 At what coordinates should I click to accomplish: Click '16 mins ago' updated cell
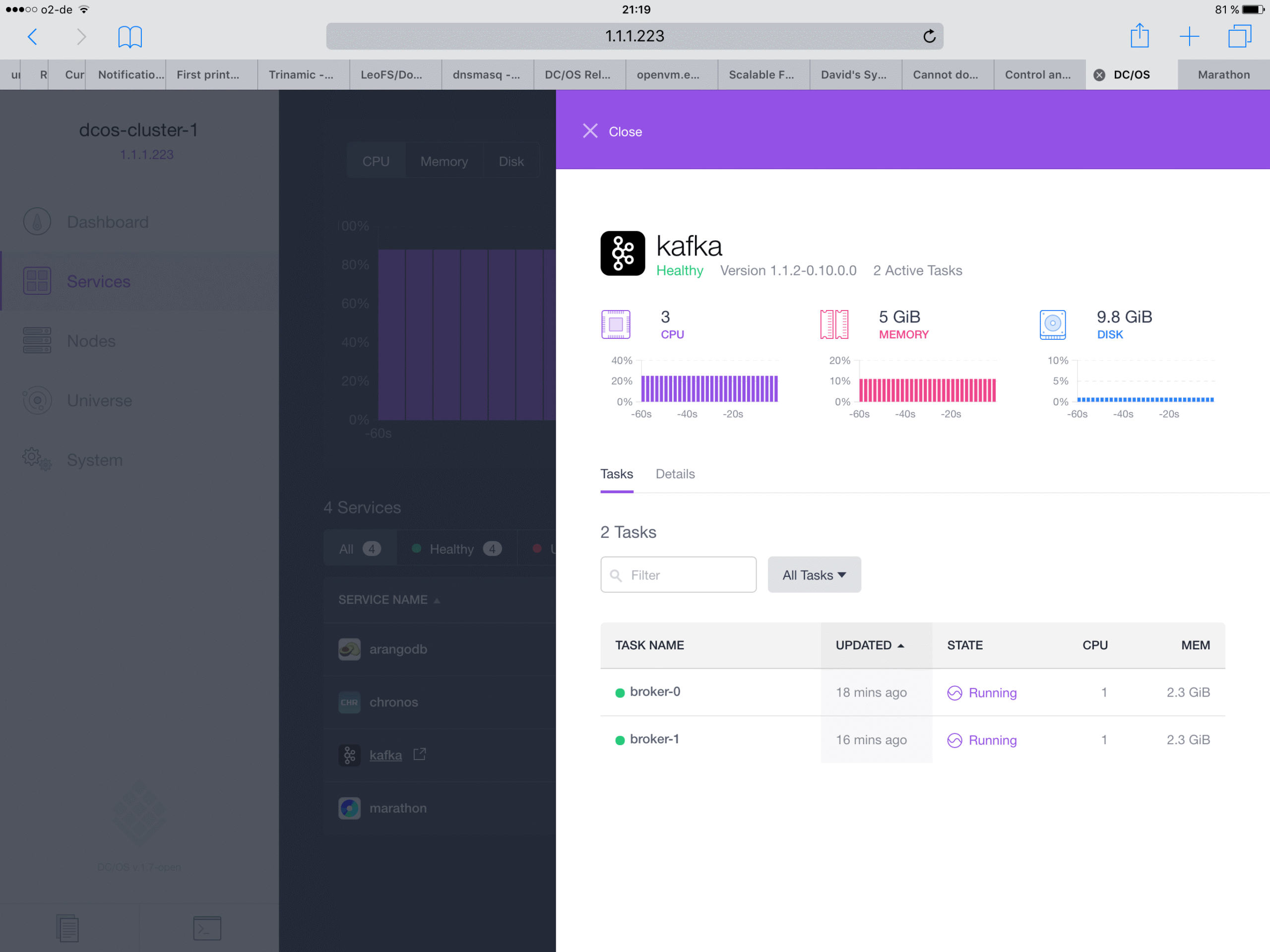click(871, 740)
